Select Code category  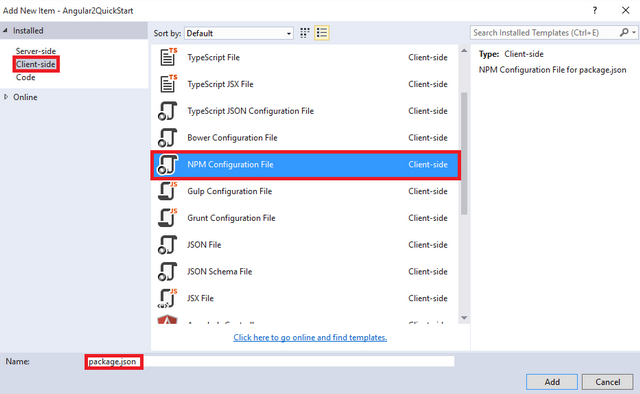(25, 77)
